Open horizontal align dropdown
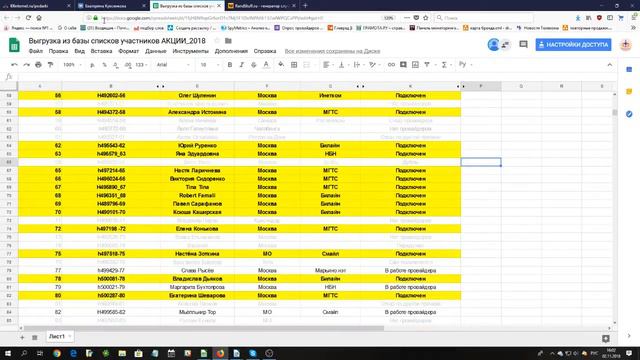 (328, 65)
